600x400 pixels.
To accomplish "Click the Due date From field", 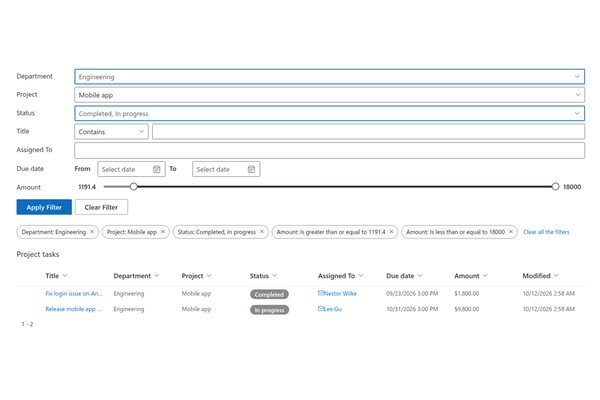I will (131, 169).
